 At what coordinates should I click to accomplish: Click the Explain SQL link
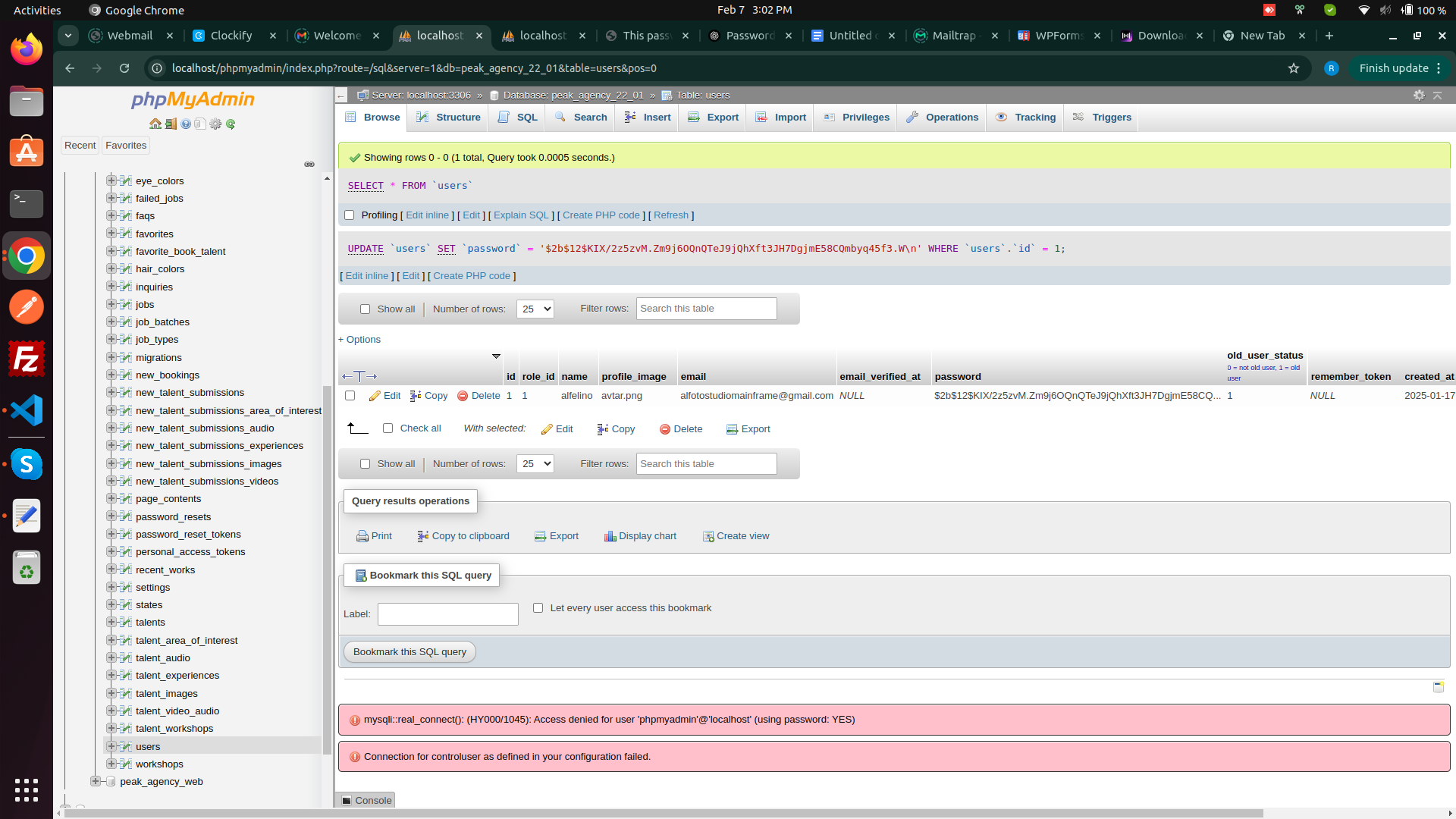click(521, 215)
